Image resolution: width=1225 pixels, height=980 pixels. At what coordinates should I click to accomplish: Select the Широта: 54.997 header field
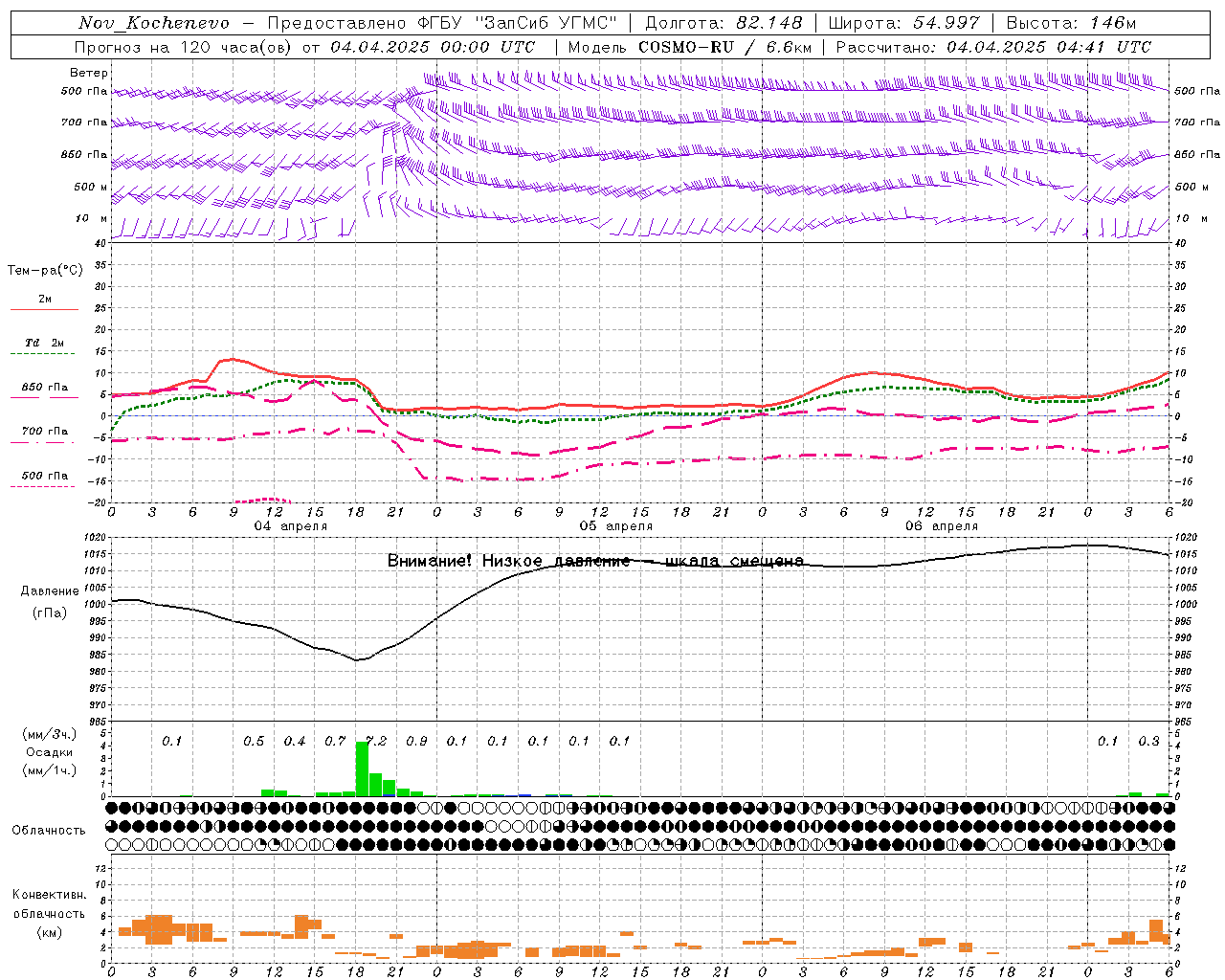pyautogui.click(x=904, y=23)
